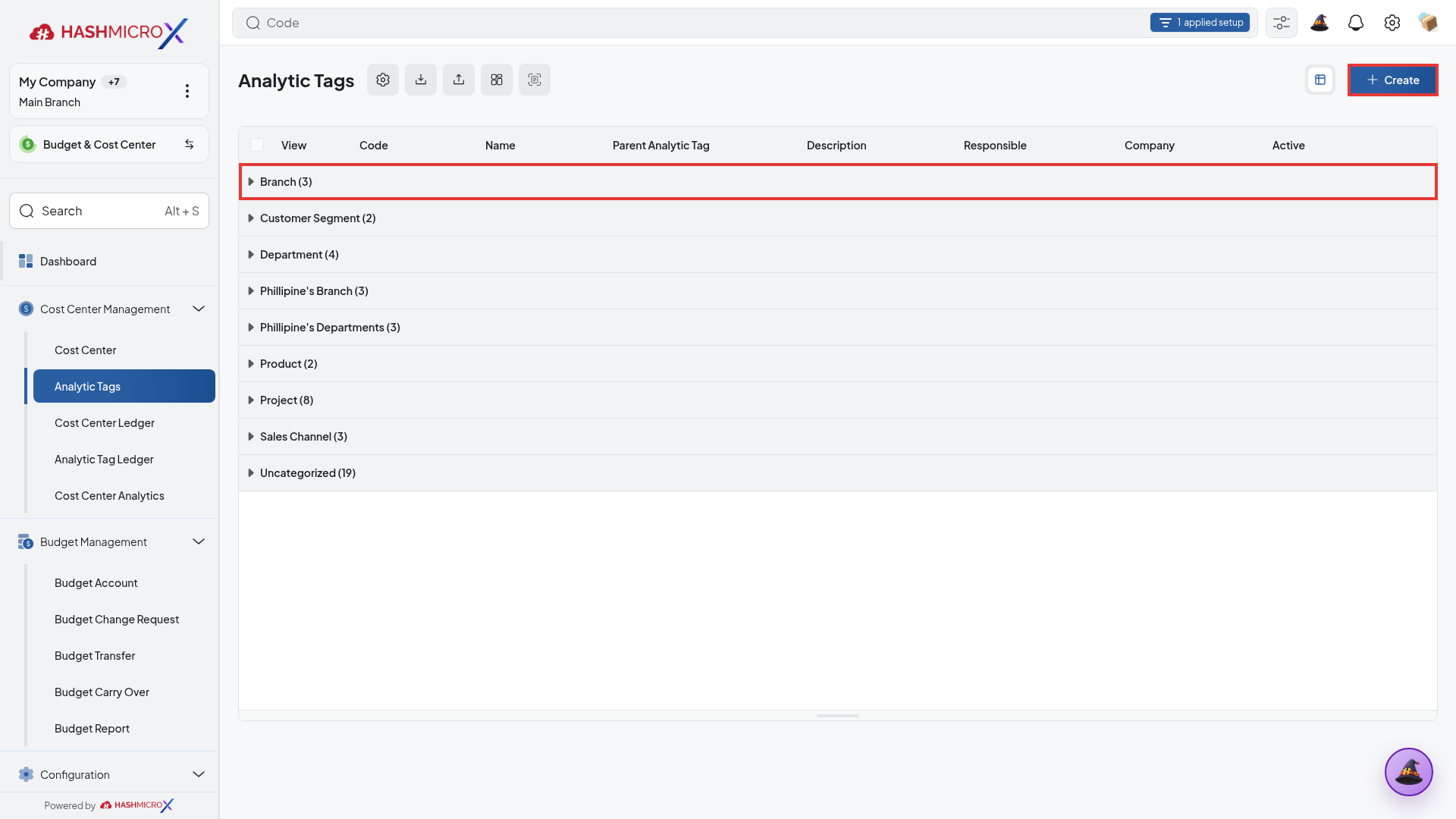Expand the Configuration section chevron
Image resolution: width=1456 pixels, height=819 pixels.
[199, 774]
